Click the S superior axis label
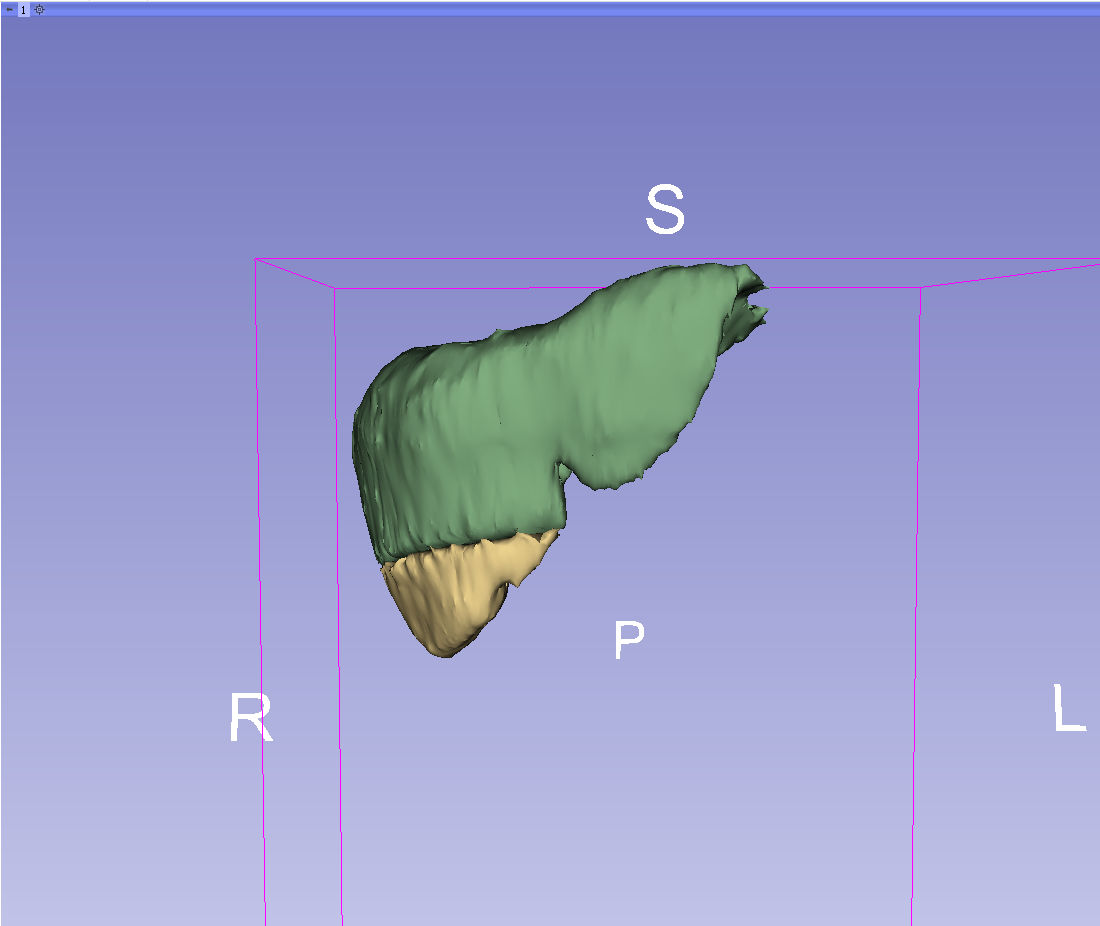 click(665, 212)
